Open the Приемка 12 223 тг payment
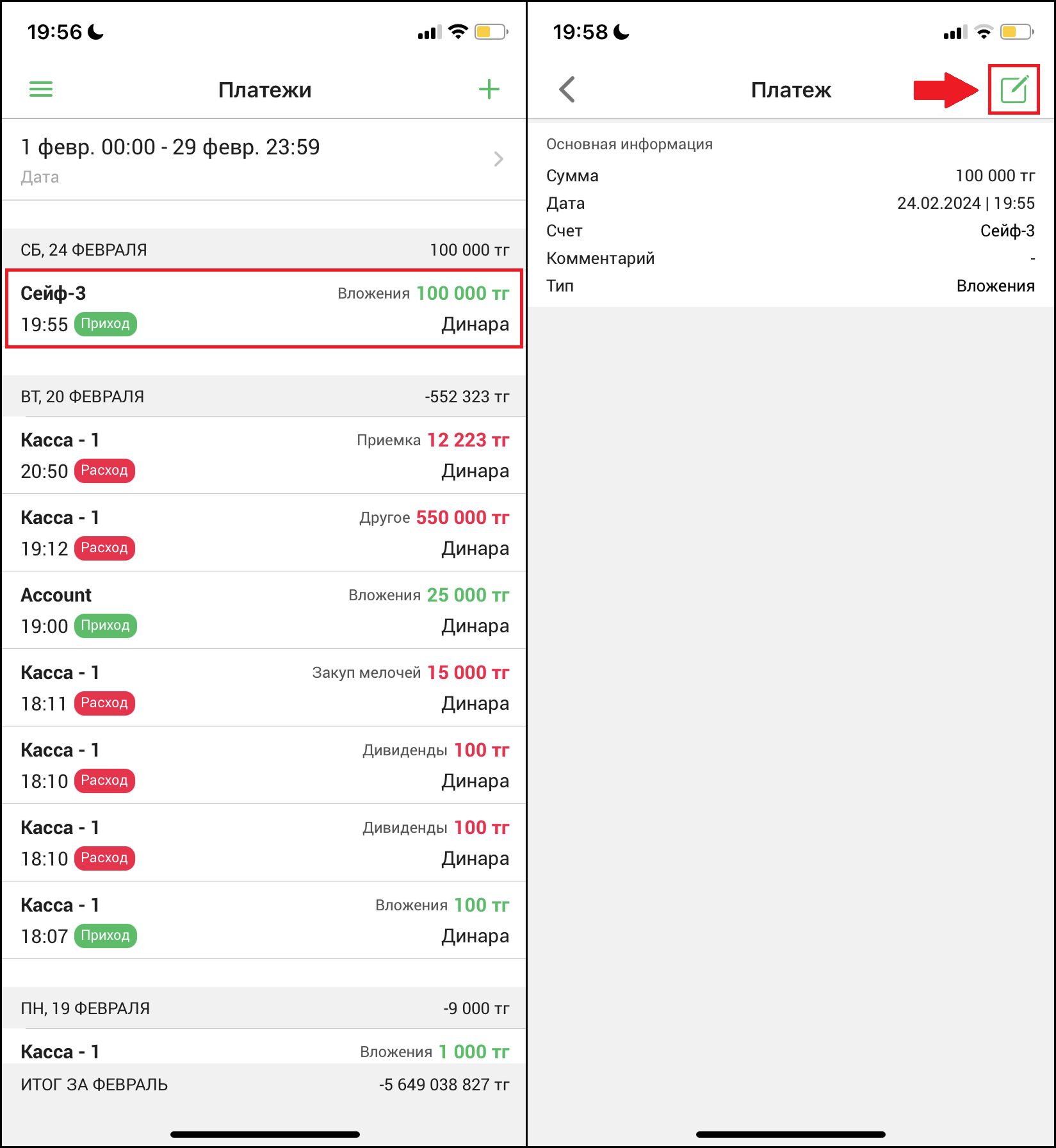The height and width of the screenshot is (1148, 1056). tap(264, 455)
